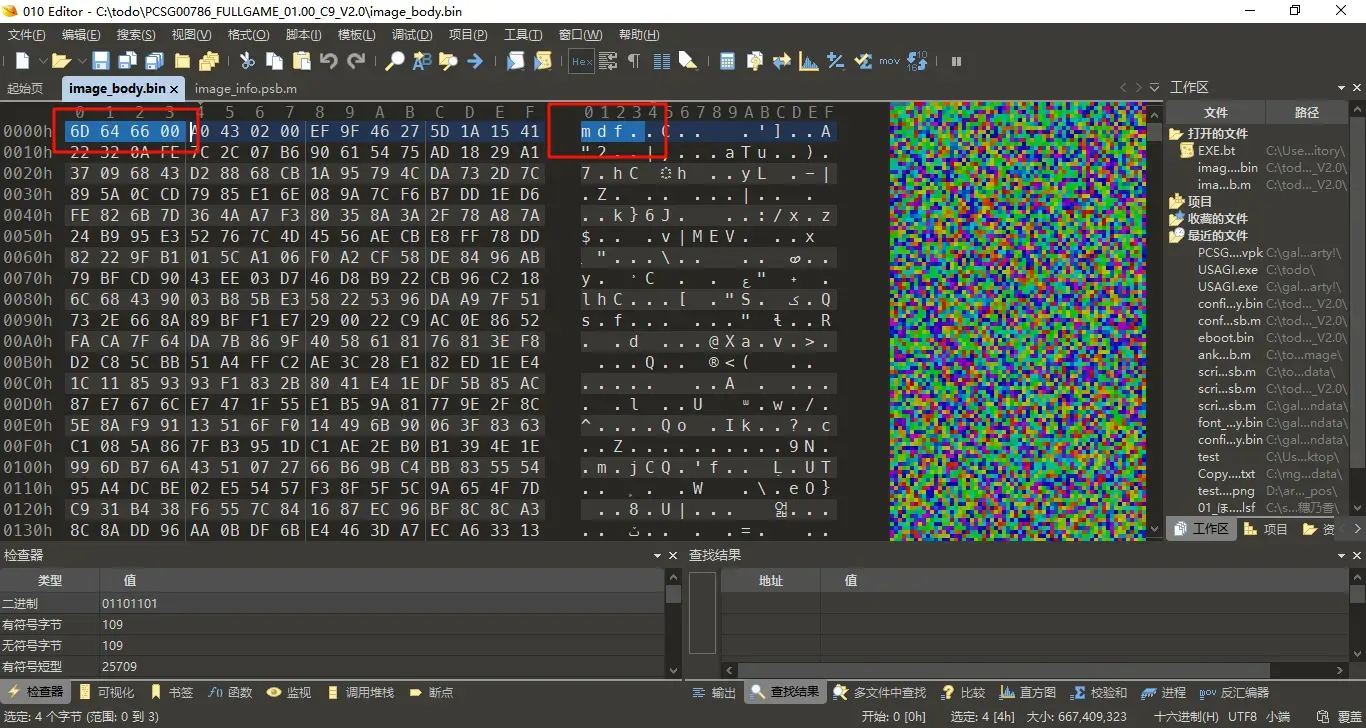1366x728 pixels.
Task: Open the 模板(L) menu
Action: click(x=357, y=35)
